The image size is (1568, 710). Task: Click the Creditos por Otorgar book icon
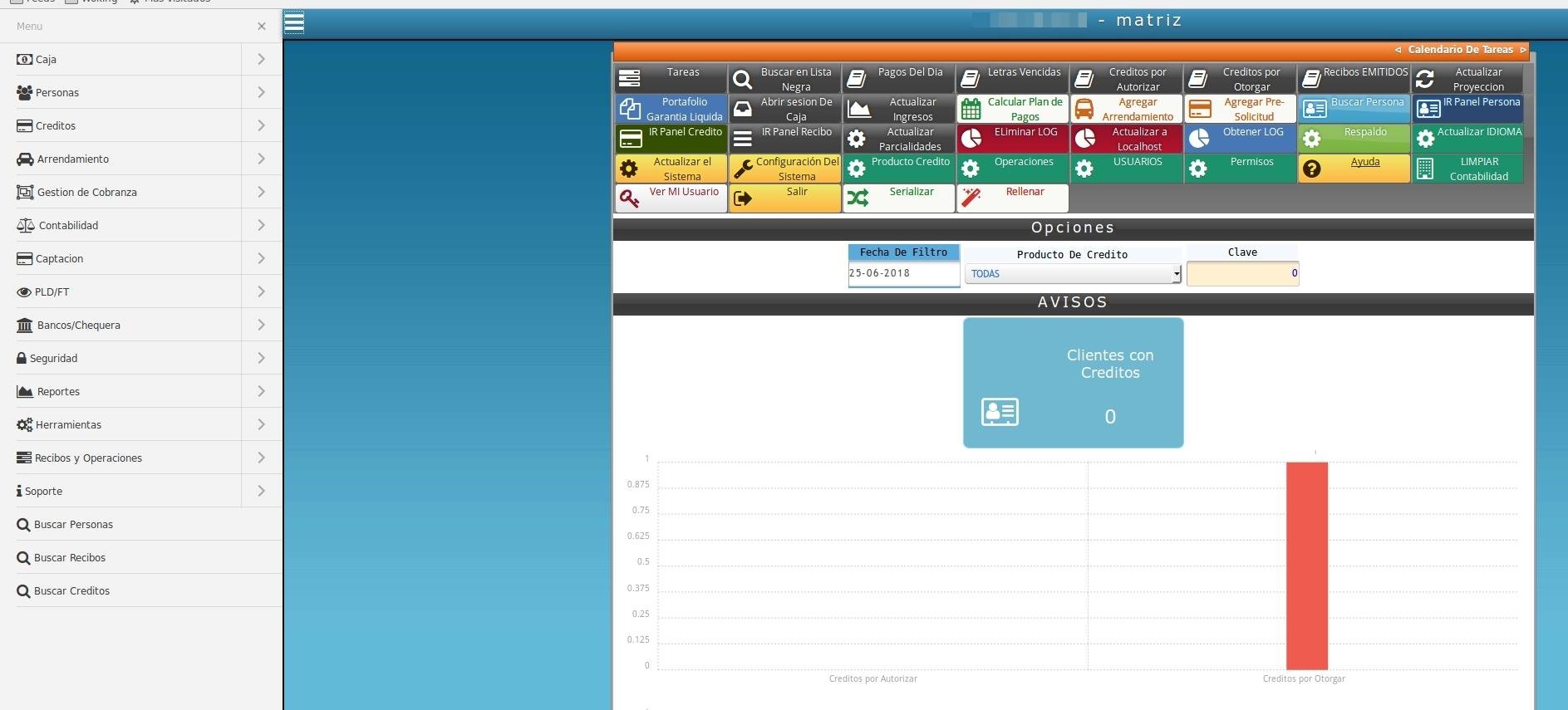click(x=1197, y=79)
